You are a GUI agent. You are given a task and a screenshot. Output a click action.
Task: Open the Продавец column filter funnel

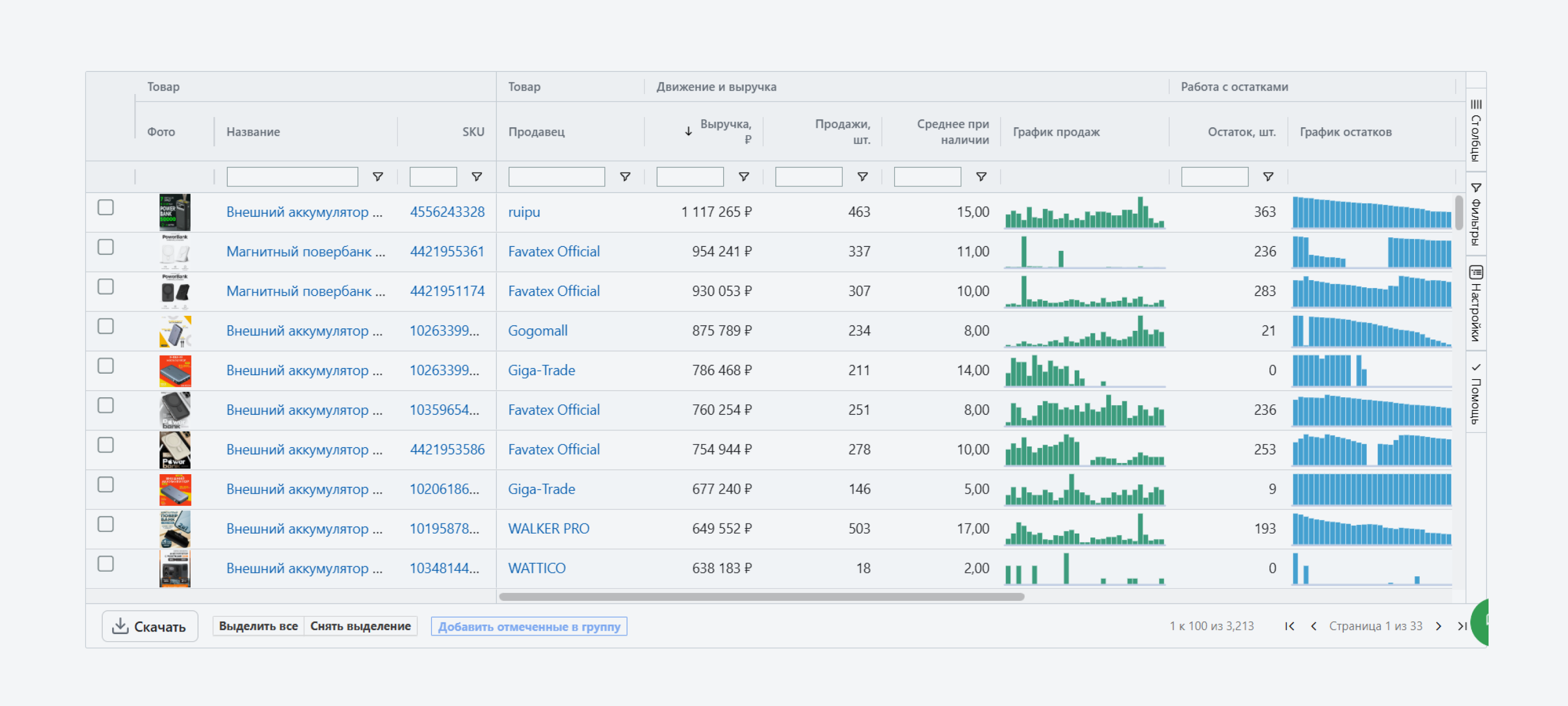point(625,176)
